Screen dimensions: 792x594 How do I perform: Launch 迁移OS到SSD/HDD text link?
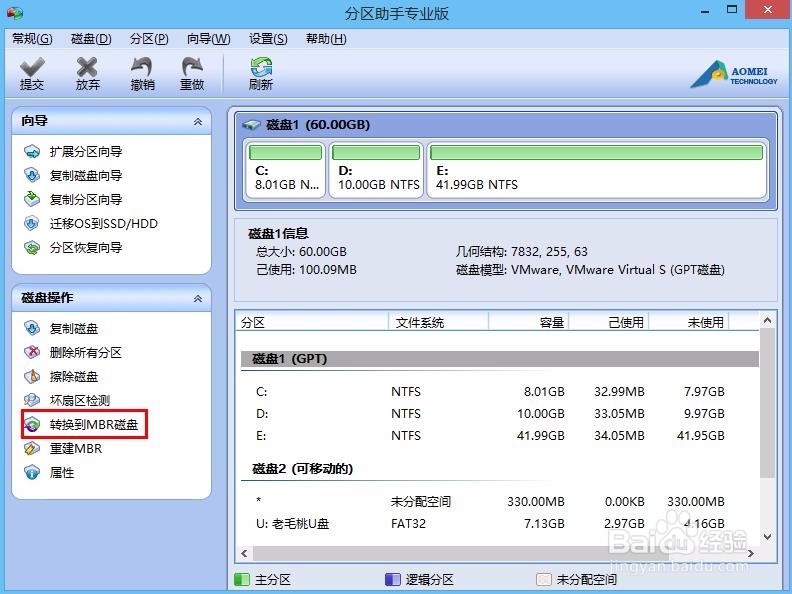pyautogui.click(x=104, y=223)
